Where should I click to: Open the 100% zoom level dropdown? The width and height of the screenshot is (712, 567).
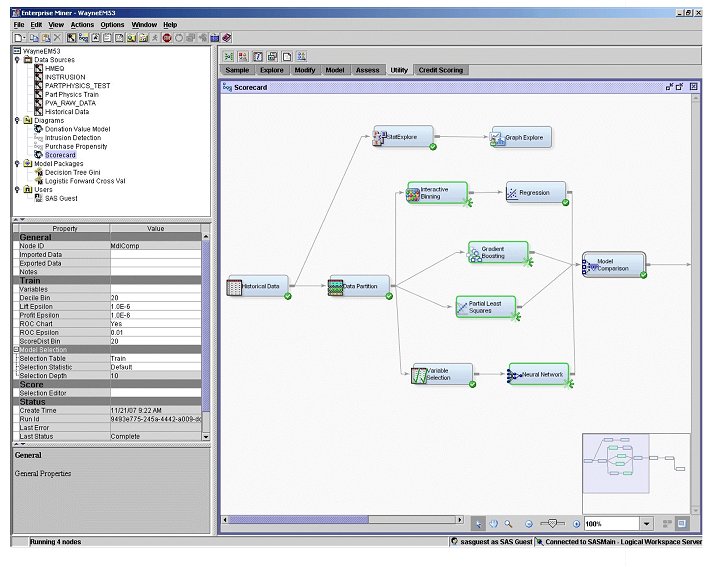coord(646,523)
